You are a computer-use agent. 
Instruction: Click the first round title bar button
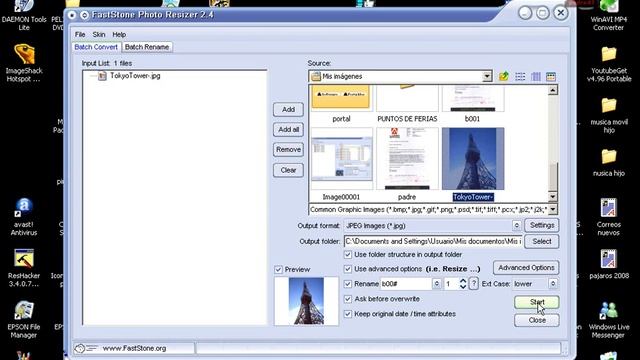(x=72, y=15)
